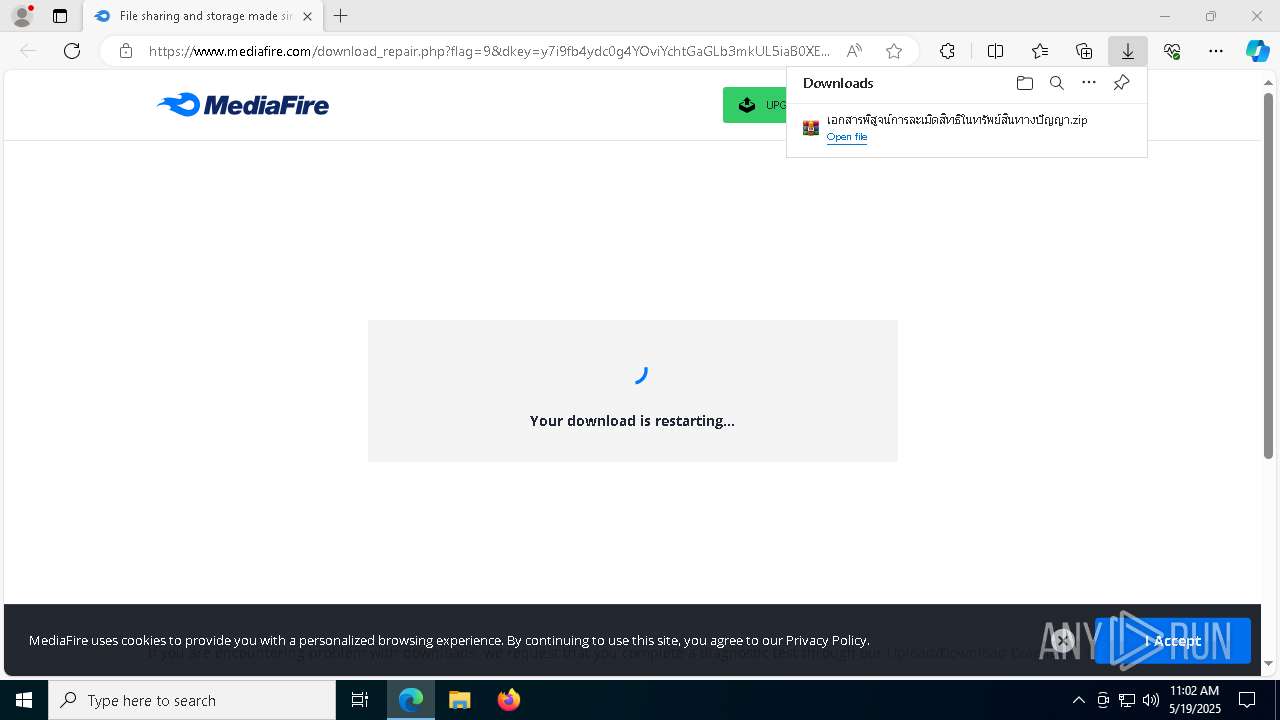Open Task View on taskbar
The width and height of the screenshot is (1280, 720).
pyautogui.click(x=360, y=700)
